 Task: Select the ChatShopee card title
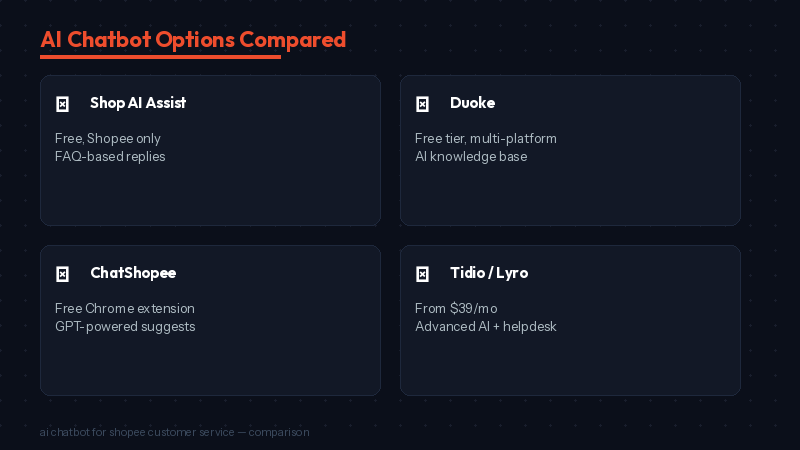coord(133,273)
